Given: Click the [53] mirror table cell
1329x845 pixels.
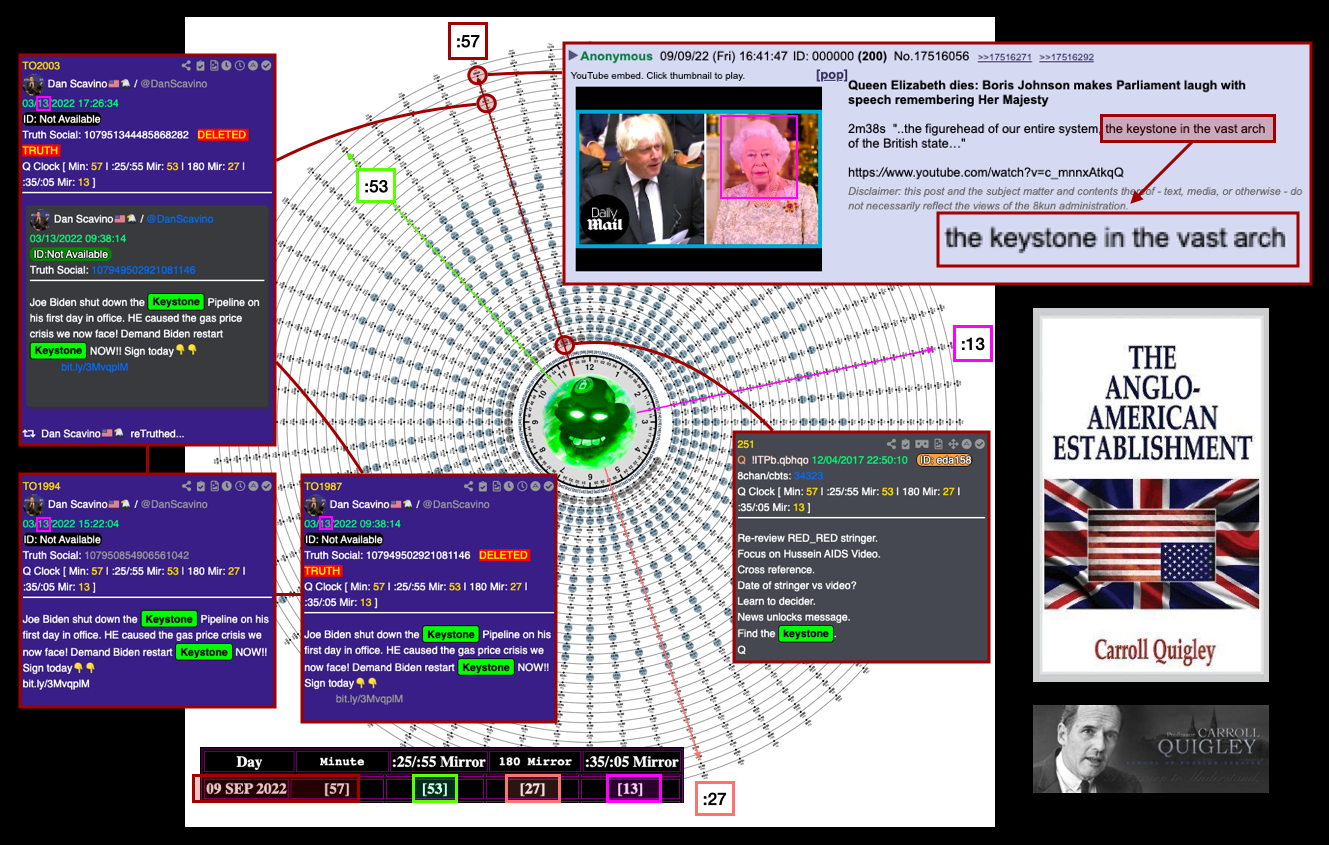Looking at the screenshot, I should pos(434,788).
